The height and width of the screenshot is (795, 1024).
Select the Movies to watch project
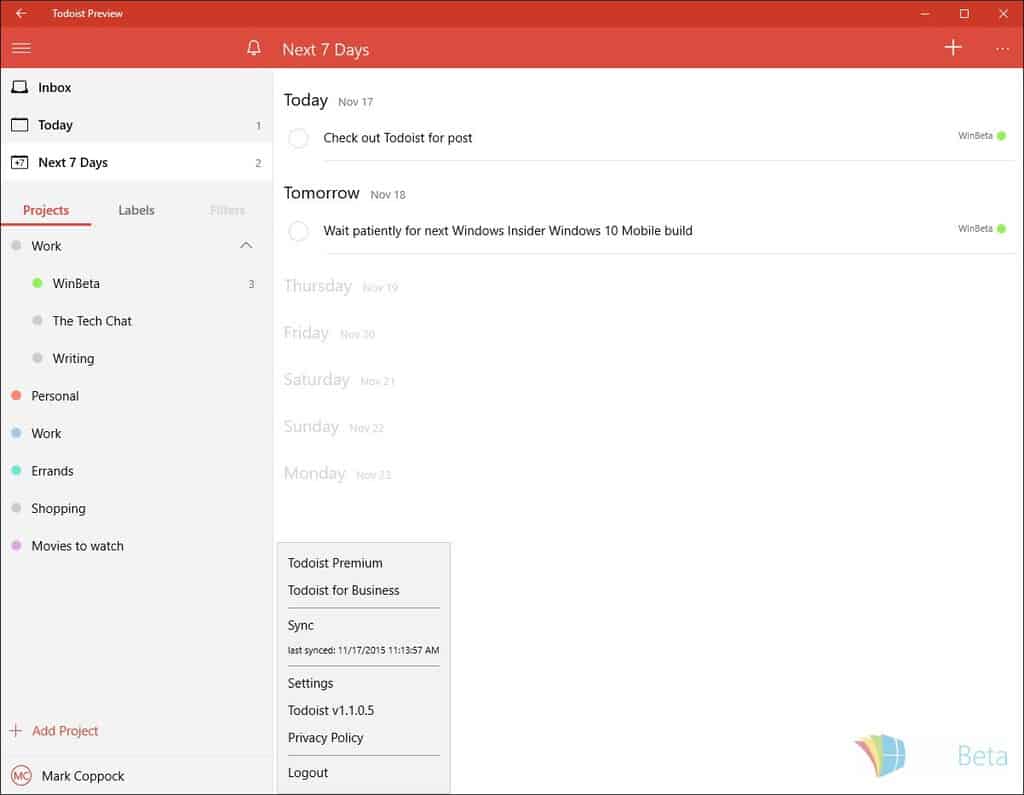click(x=77, y=546)
